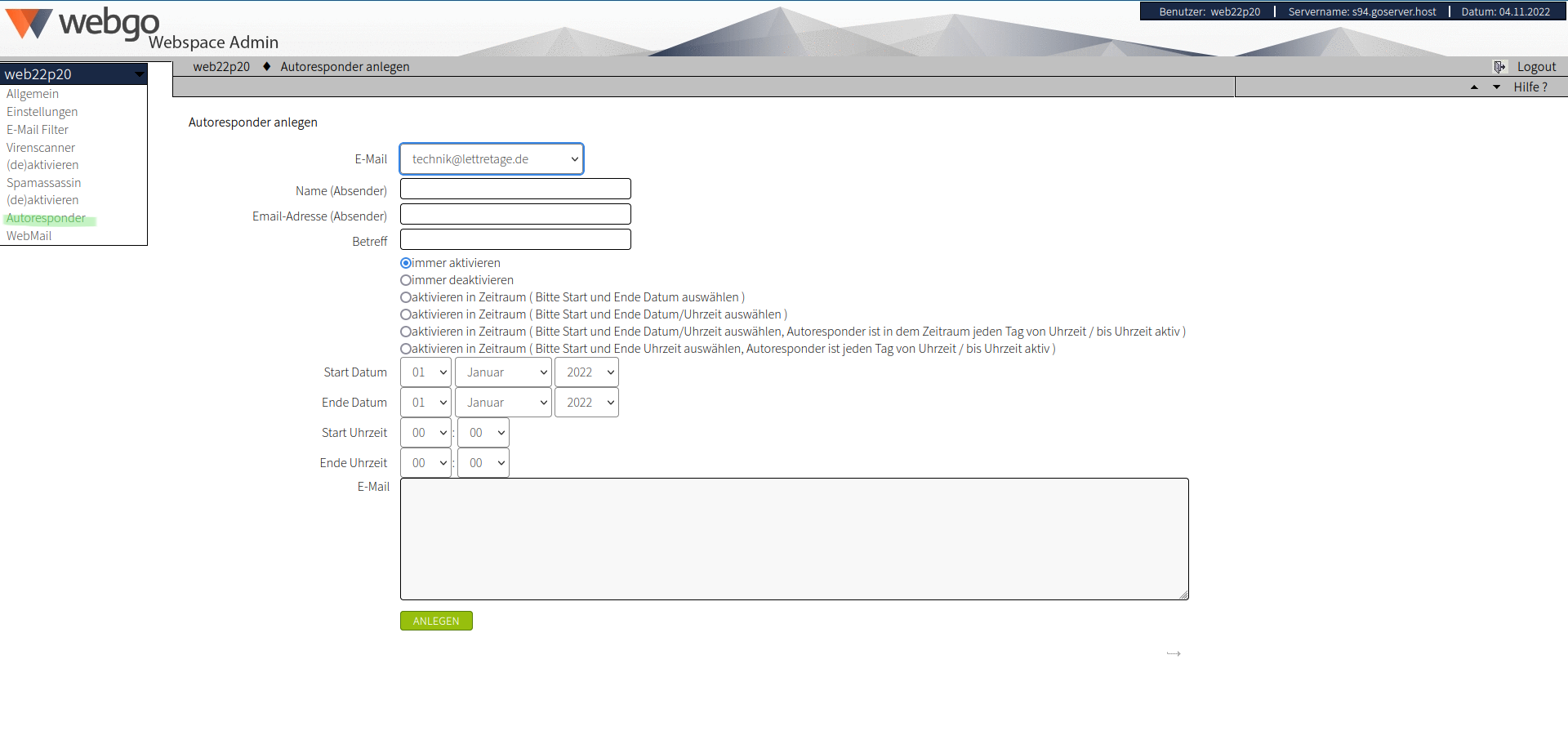The width and height of the screenshot is (1568, 753).
Task: Open WebMail from the sidebar menu
Action: [29, 236]
